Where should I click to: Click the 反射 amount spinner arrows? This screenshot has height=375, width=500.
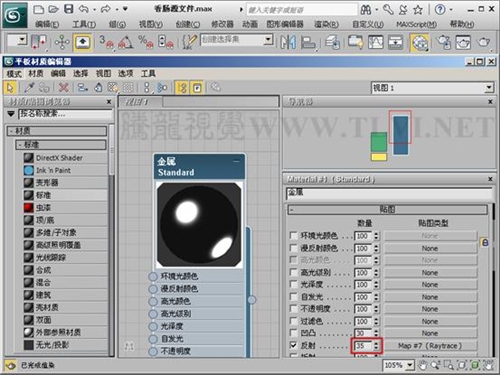click(x=376, y=346)
